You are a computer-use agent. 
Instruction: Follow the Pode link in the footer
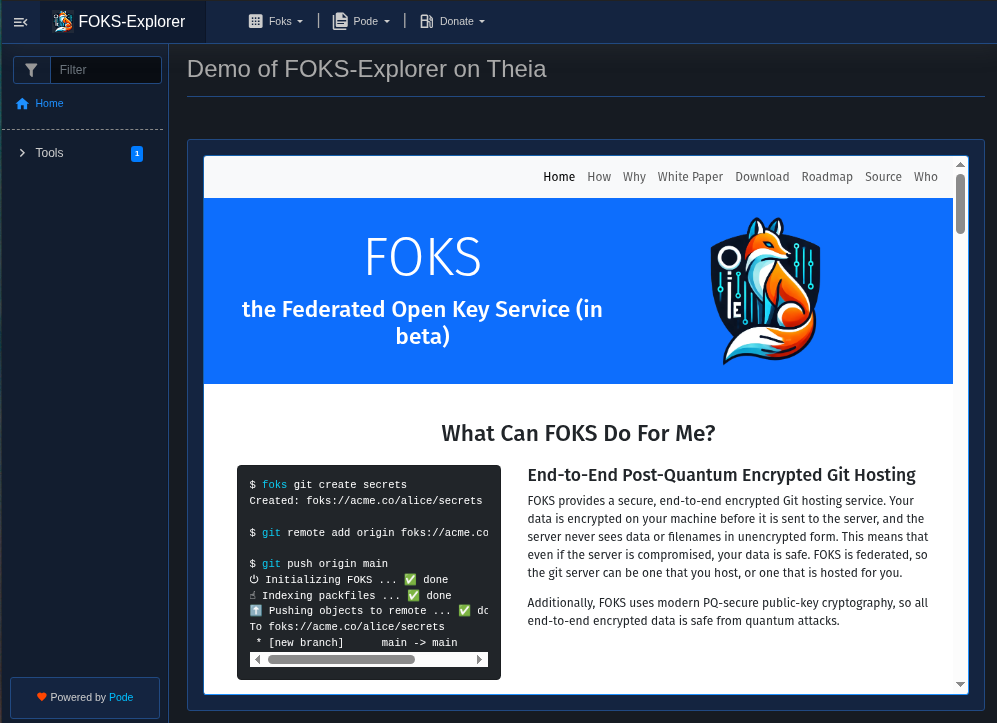(121, 697)
